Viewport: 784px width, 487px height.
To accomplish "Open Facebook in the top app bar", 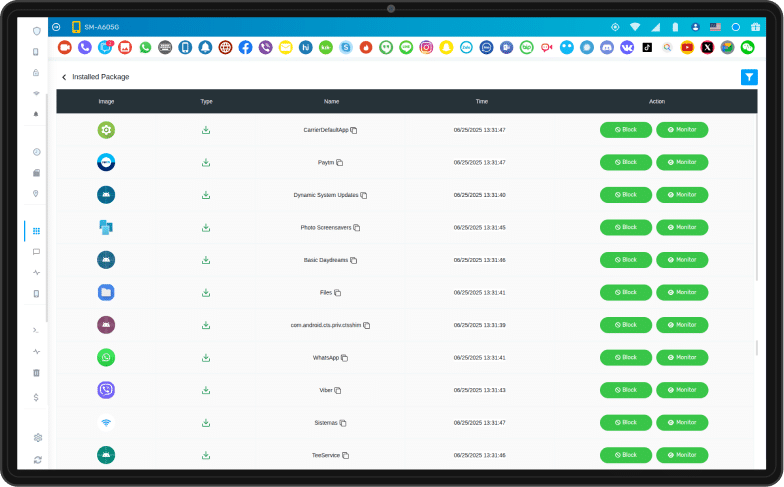I will pyautogui.click(x=246, y=48).
